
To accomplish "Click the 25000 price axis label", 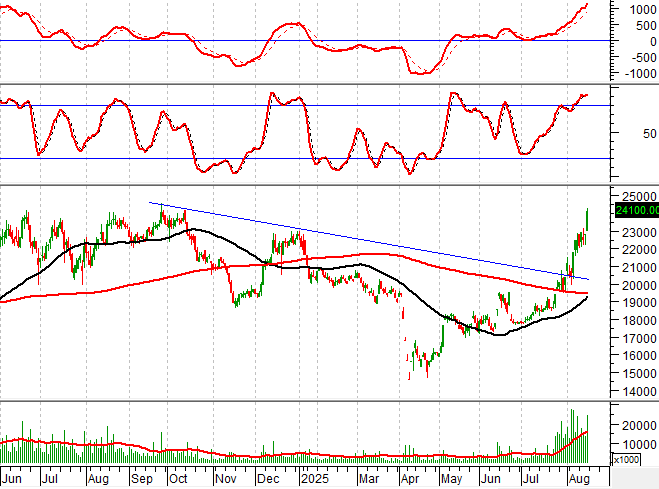I will (x=634, y=197).
